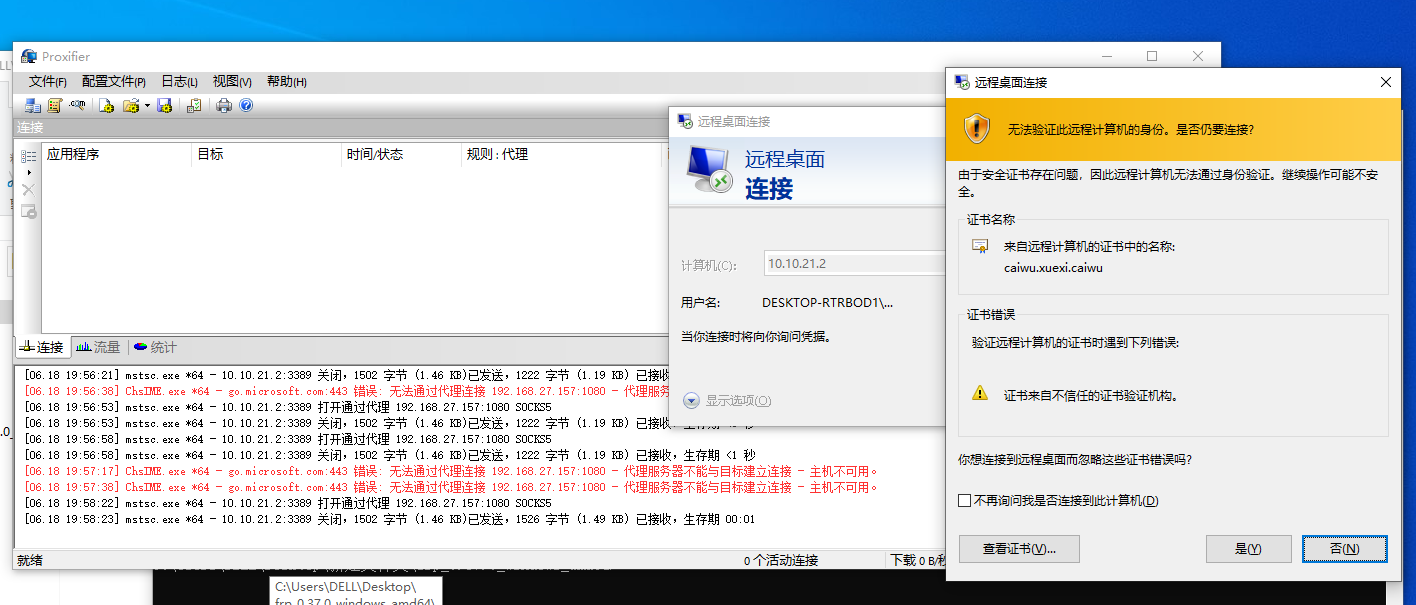Click the 时间/状态 column header

[x=401, y=154]
